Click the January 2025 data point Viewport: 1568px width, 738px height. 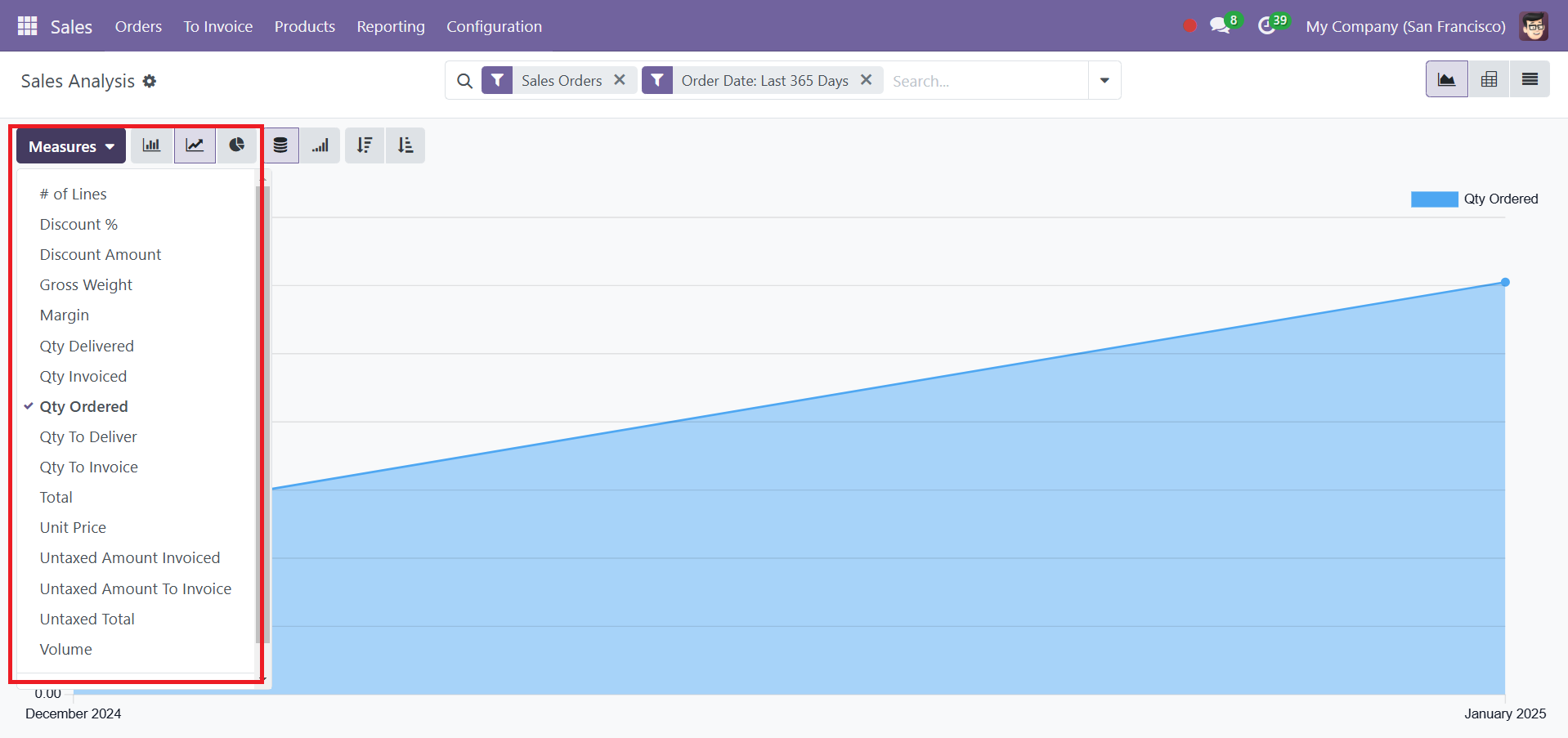pyautogui.click(x=1505, y=282)
